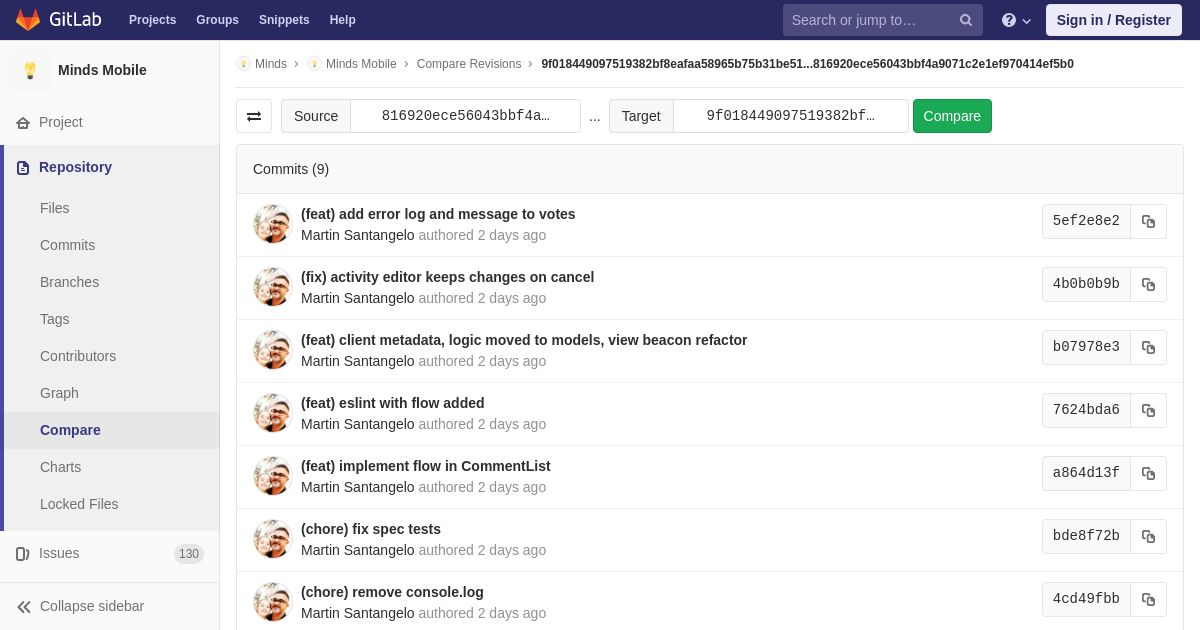Copy commit SHA a864d13f
The height and width of the screenshot is (630, 1200).
click(x=1148, y=474)
